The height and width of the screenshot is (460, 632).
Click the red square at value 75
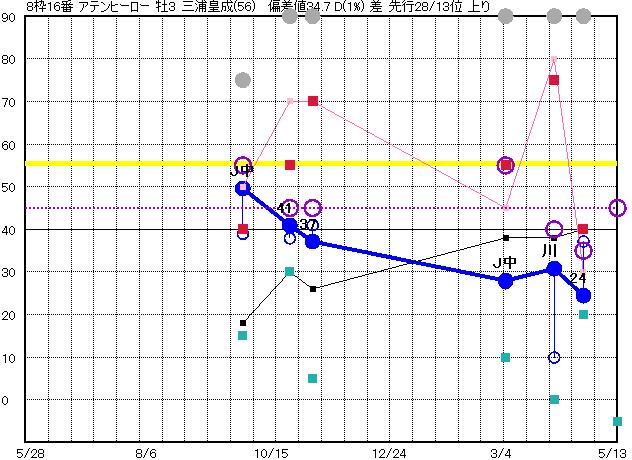[x=554, y=80]
